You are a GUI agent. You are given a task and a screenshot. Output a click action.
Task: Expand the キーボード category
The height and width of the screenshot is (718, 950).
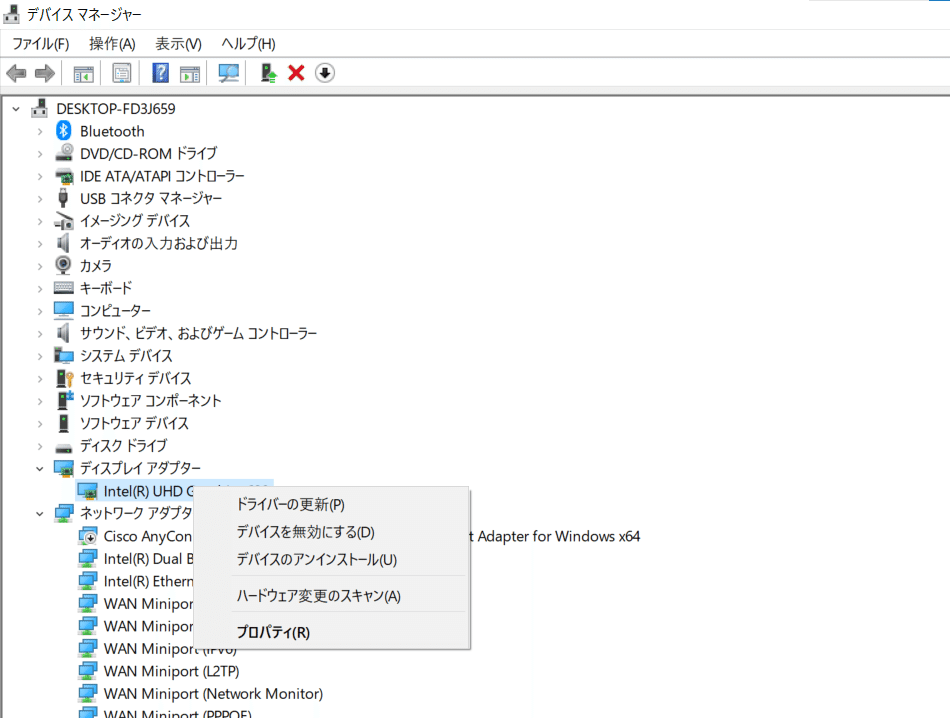[40, 288]
